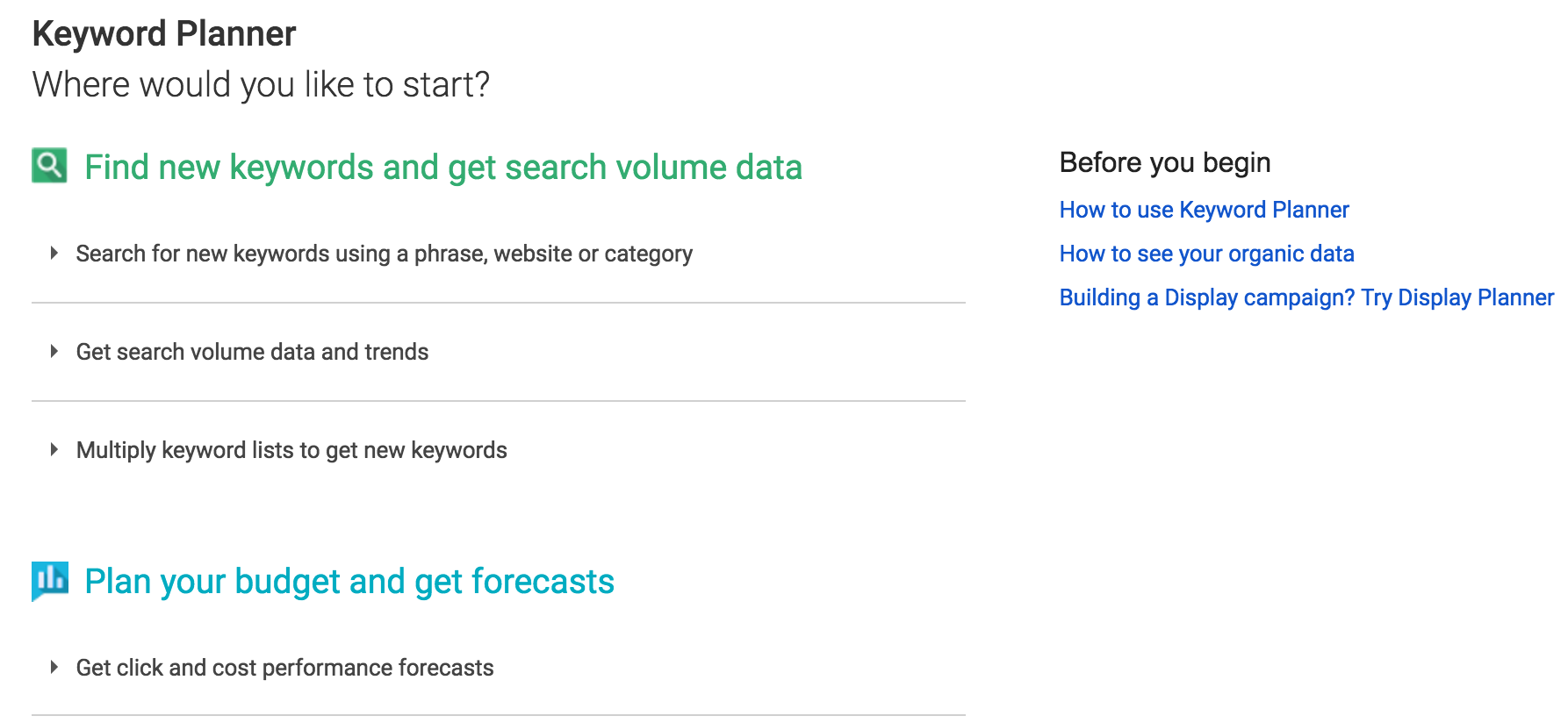This screenshot has width=1568, height=723.
Task: Expand the arrow beside 'Get click and cost'
Action: [54, 668]
